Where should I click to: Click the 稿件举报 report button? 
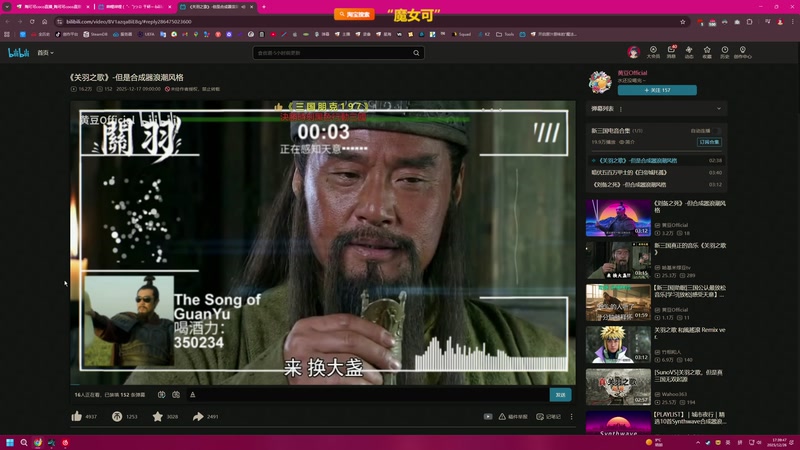pyautogui.click(x=513, y=416)
